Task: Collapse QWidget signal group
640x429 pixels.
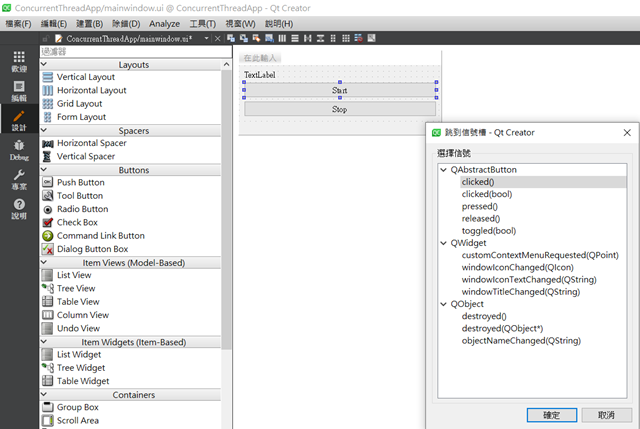Action: coord(444,243)
